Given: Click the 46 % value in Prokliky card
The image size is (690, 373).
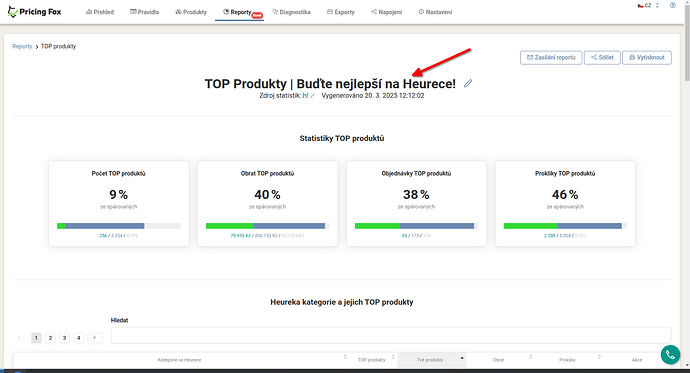Looking at the screenshot, I should (565, 194).
